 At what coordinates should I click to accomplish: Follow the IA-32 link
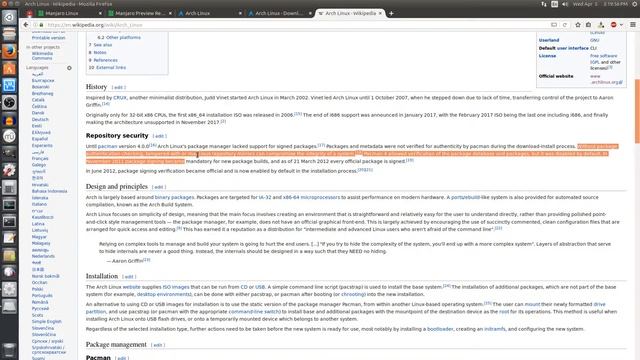(265, 197)
